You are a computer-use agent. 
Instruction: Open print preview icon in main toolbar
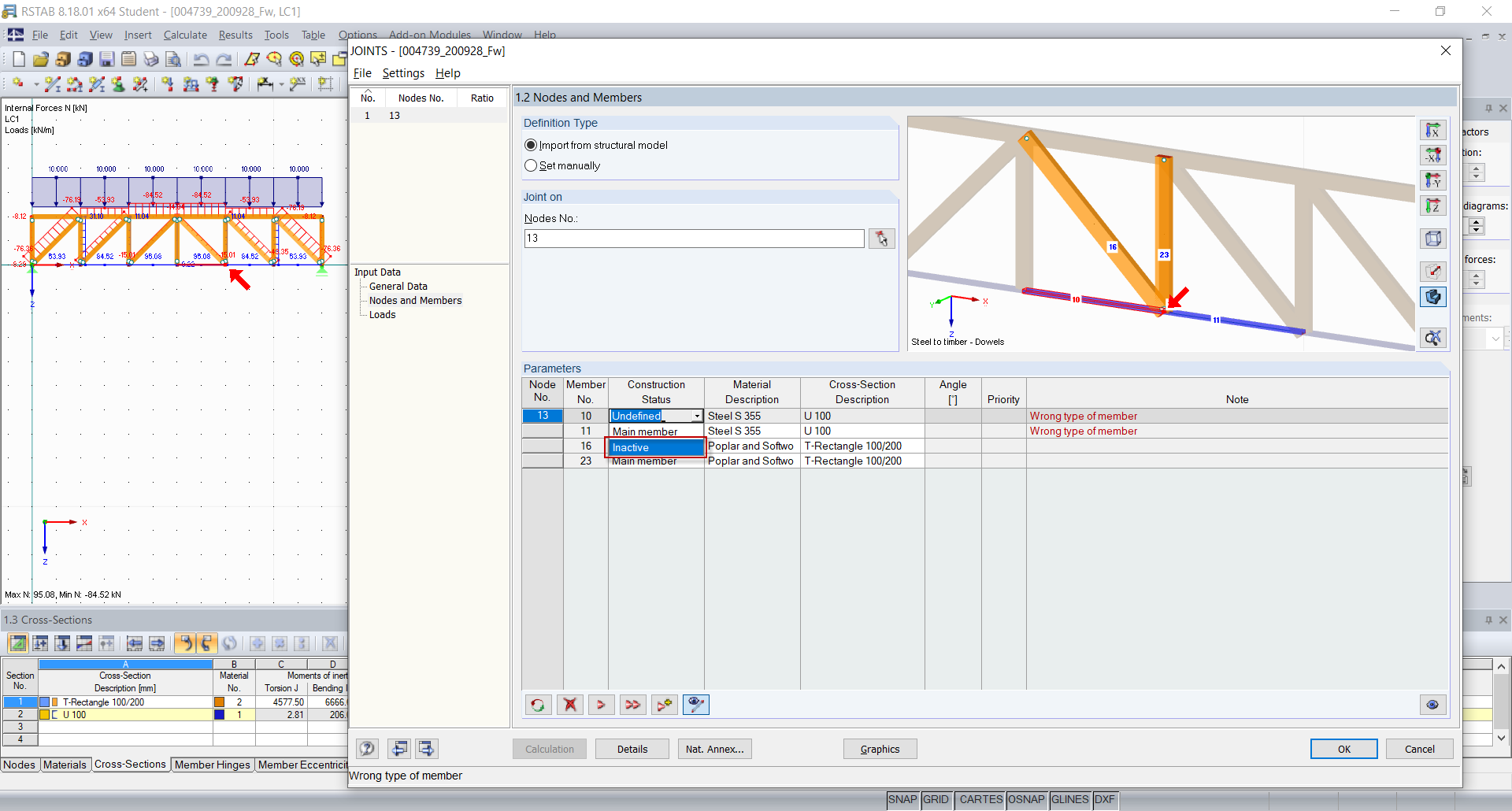point(173,59)
